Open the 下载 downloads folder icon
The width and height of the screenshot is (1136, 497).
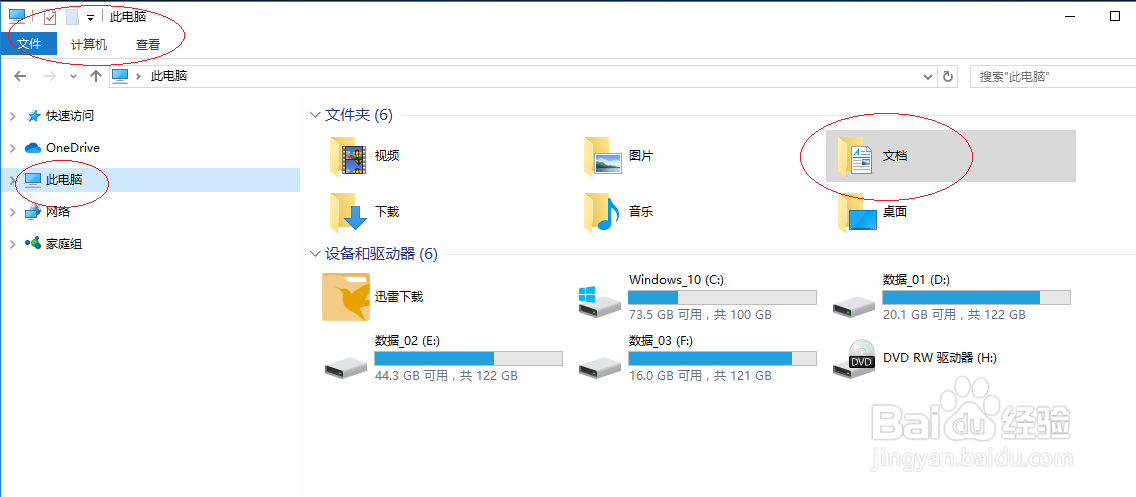click(347, 212)
